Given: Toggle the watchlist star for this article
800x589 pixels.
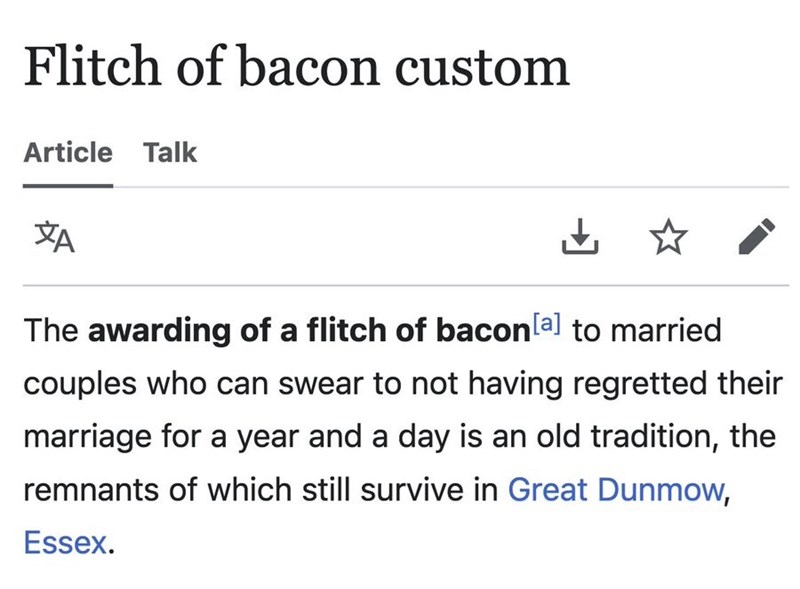Looking at the screenshot, I should pyautogui.click(x=669, y=237).
